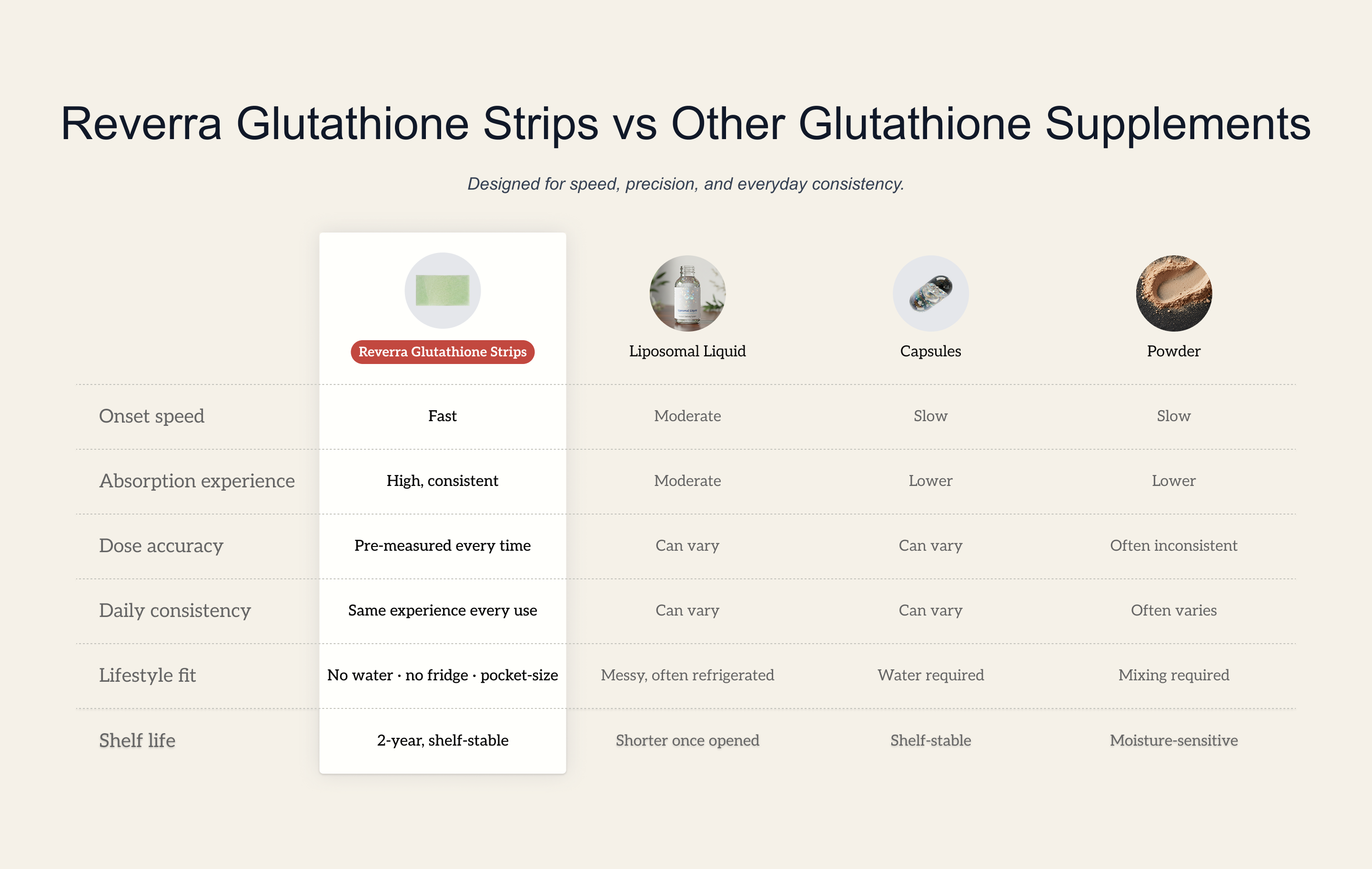
Task: Click the 'Moisture-sensitive' cell
Action: [x=1174, y=740]
